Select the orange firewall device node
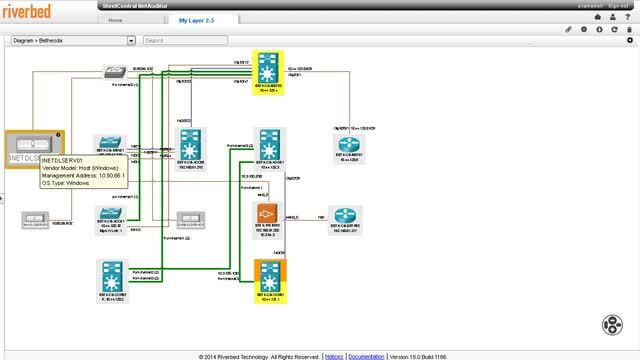This screenshot has height=360, width=640. (267, 213)
